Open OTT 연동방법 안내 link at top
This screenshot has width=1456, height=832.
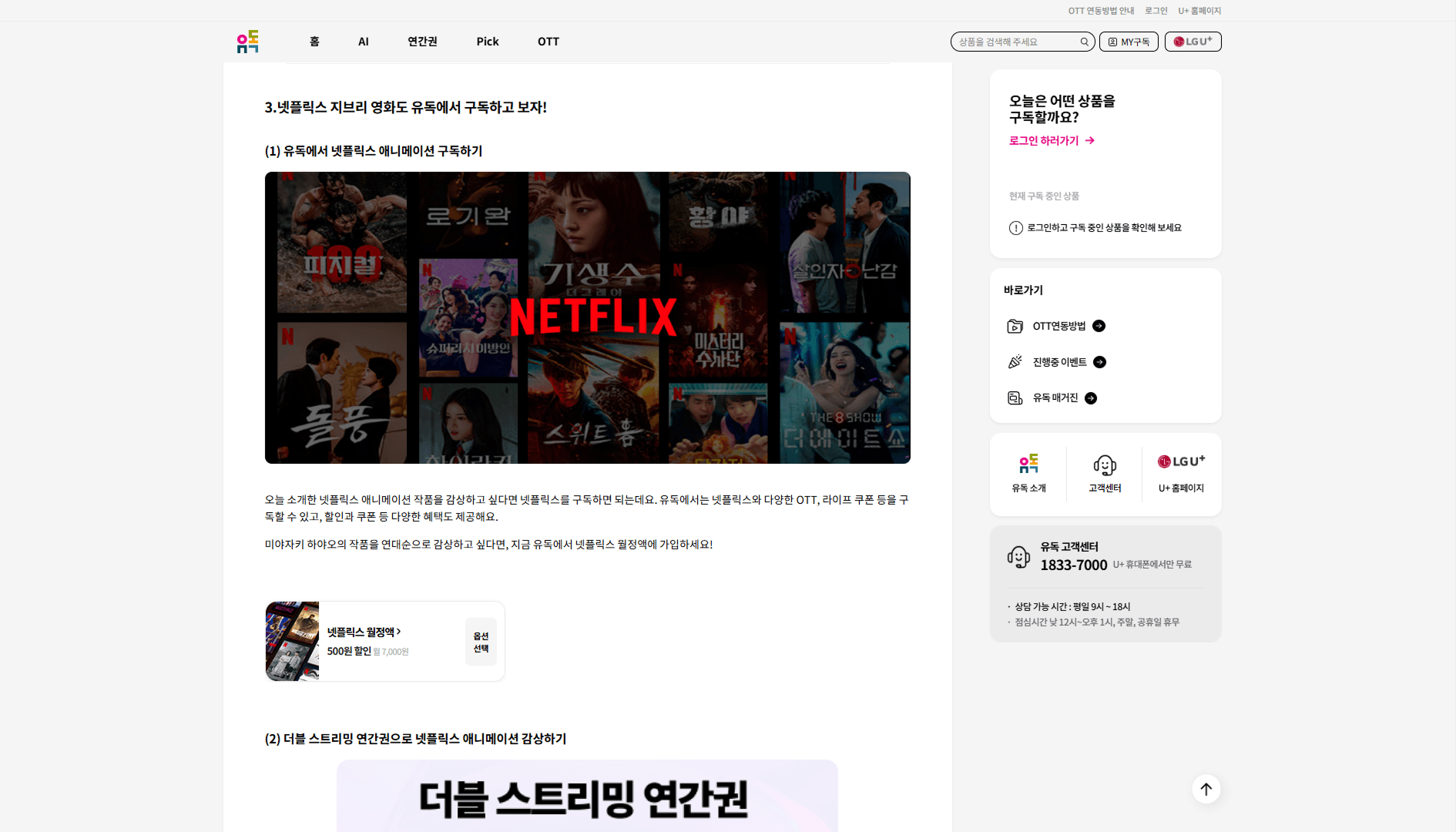pyautogui.click(x=1101, y=11)
